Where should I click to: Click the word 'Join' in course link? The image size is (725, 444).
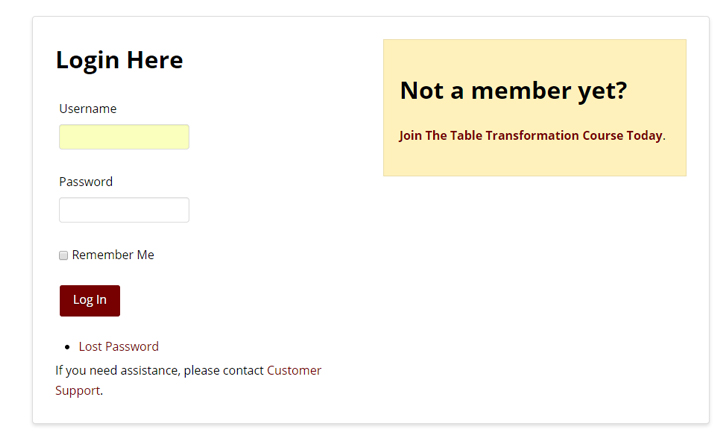[x=410, y=136]
